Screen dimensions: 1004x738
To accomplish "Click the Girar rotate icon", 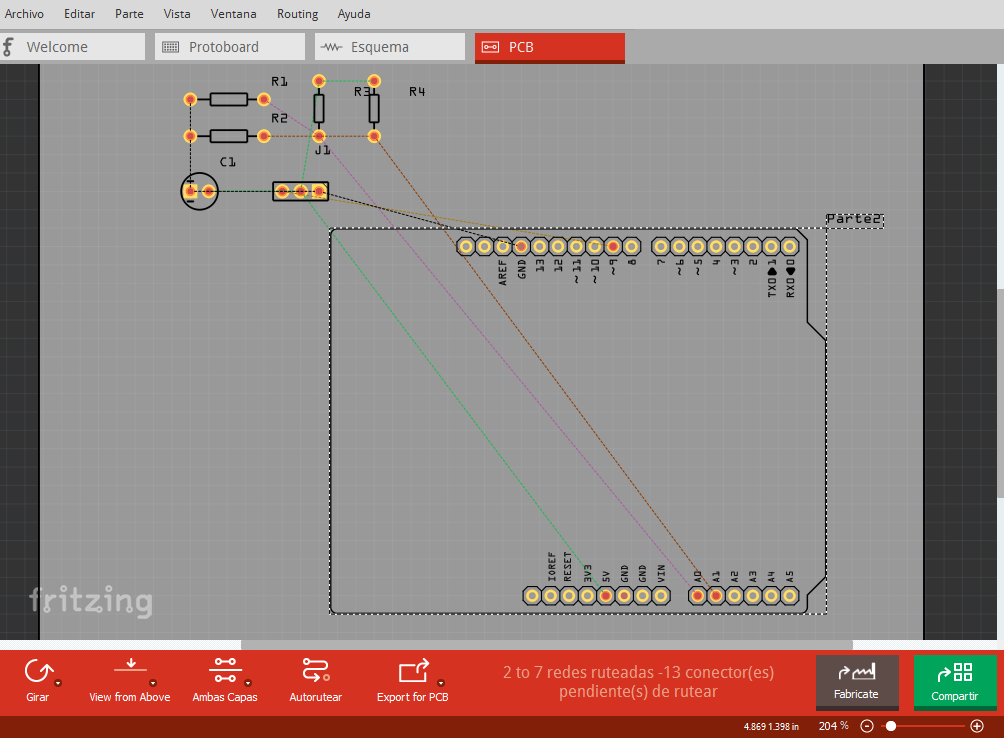I will 38,671.
